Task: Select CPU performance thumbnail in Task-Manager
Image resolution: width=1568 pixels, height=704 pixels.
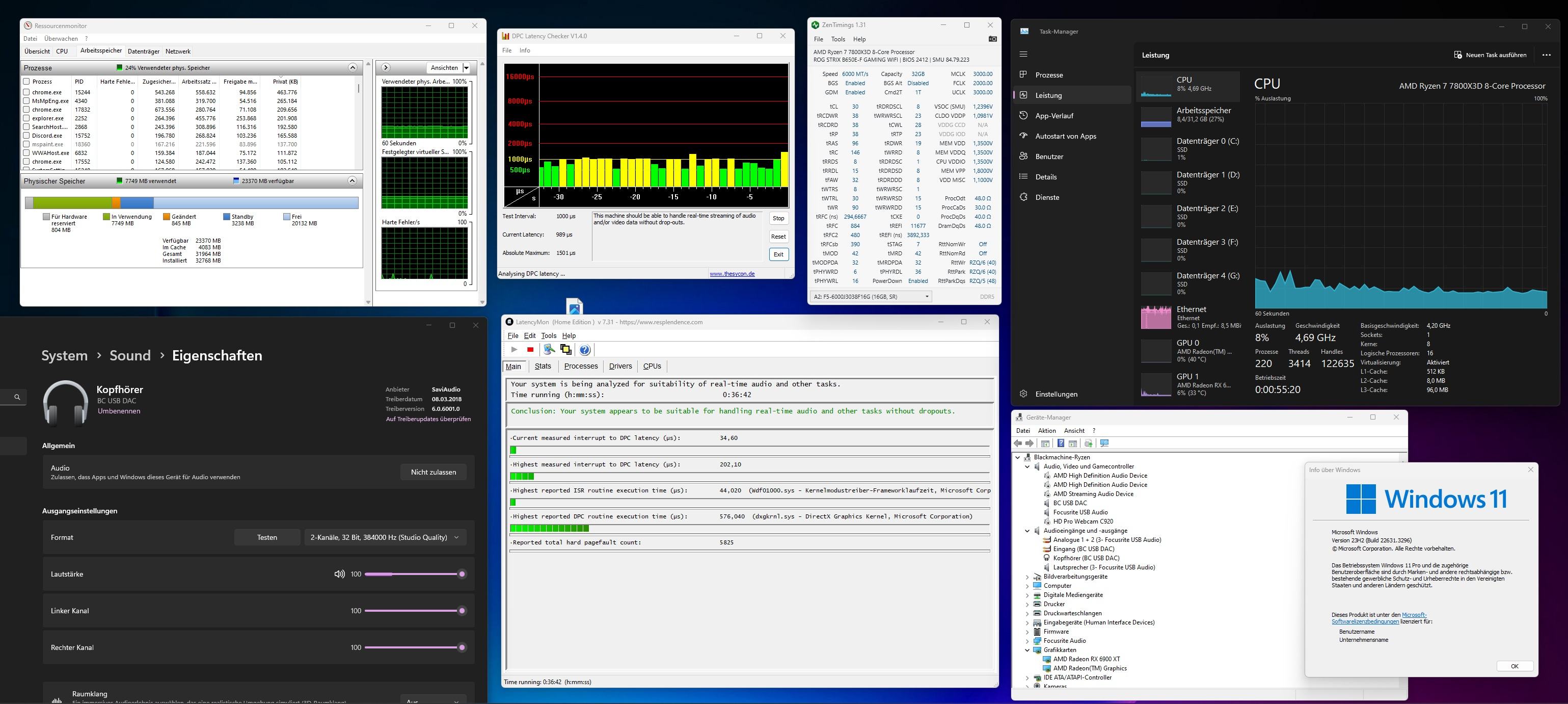Action: point(1187,86)
